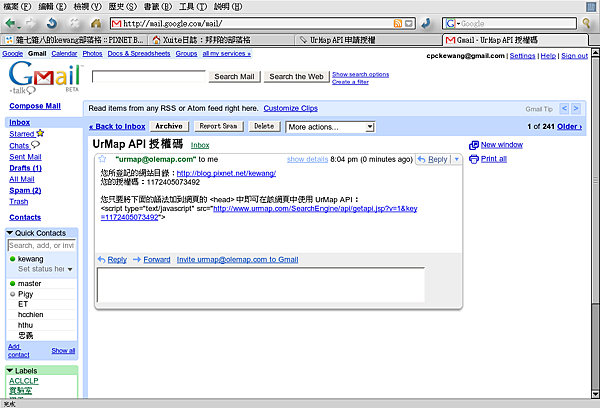Click master's green online indicator
This screenshot has width=600, height=408.
click(x=12, y=284)
